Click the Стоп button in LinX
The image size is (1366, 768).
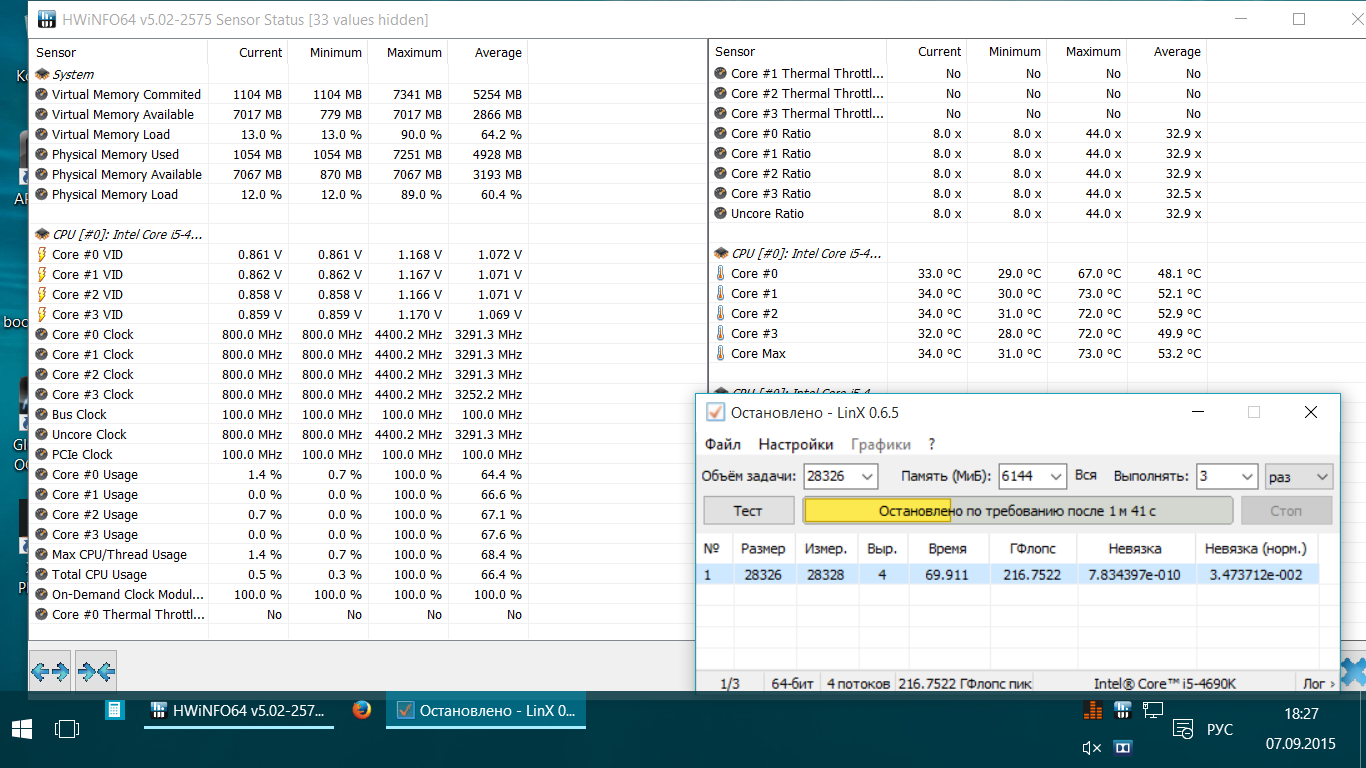(1286, 511)
